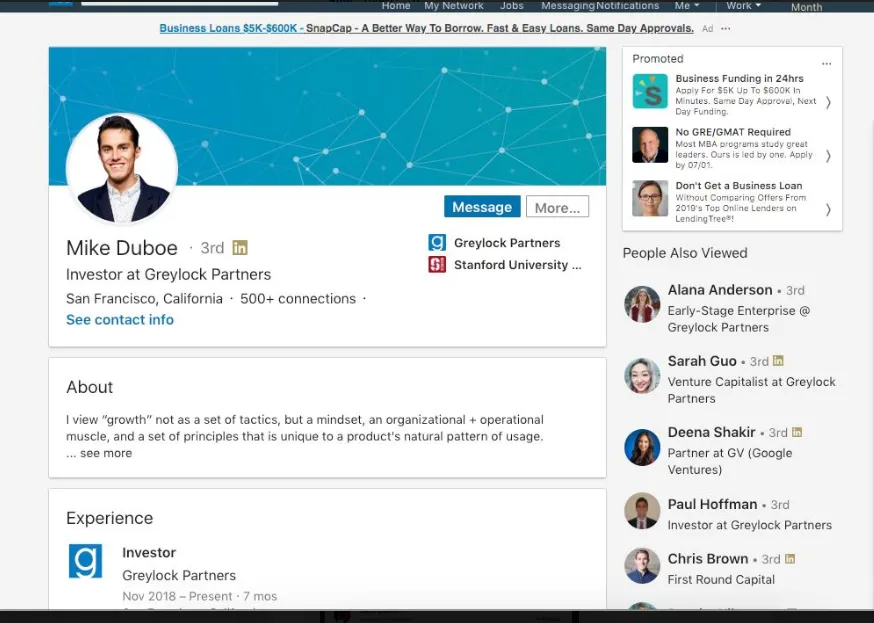Open the LendingTree ad photo
Viewport: 874px width, 623px height.
(650, 198)
